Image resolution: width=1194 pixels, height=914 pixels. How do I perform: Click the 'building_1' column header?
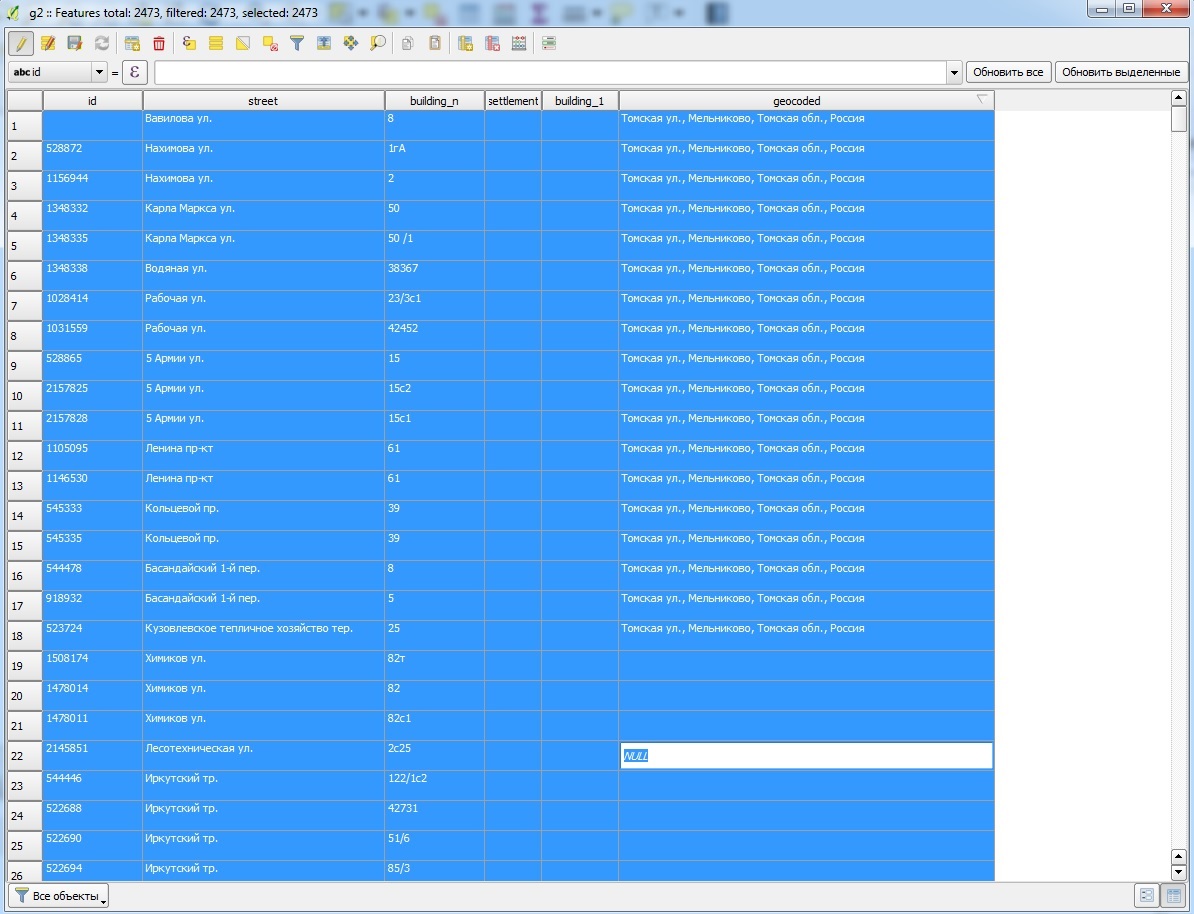coord(579,101)
